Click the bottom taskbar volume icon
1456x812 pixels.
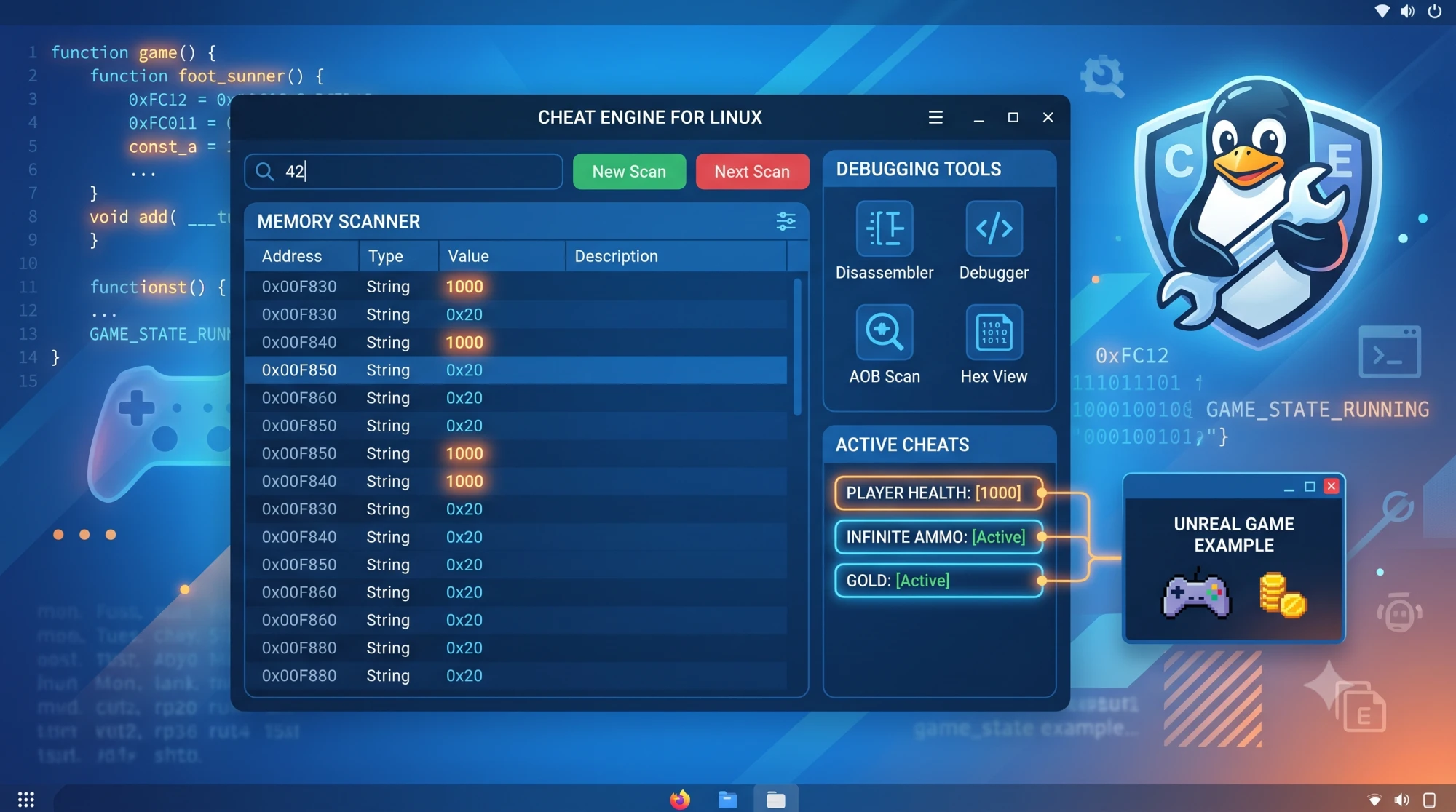click(x=1401, y=800)
